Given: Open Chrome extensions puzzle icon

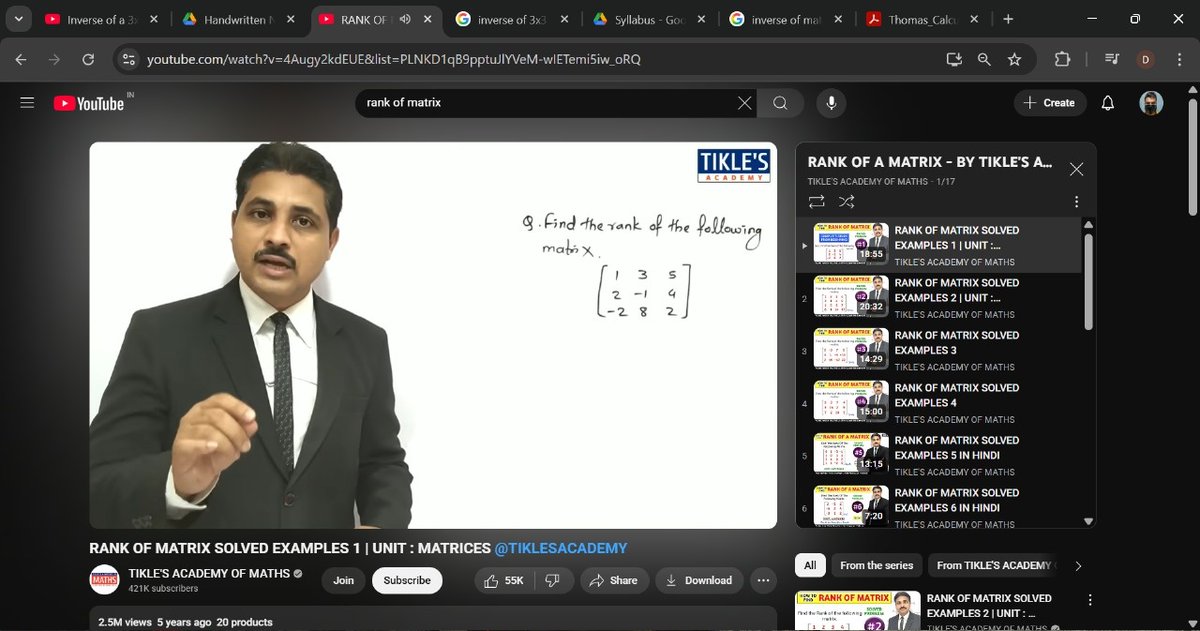Looking at the screenshot, I should tap(1062, 60).
